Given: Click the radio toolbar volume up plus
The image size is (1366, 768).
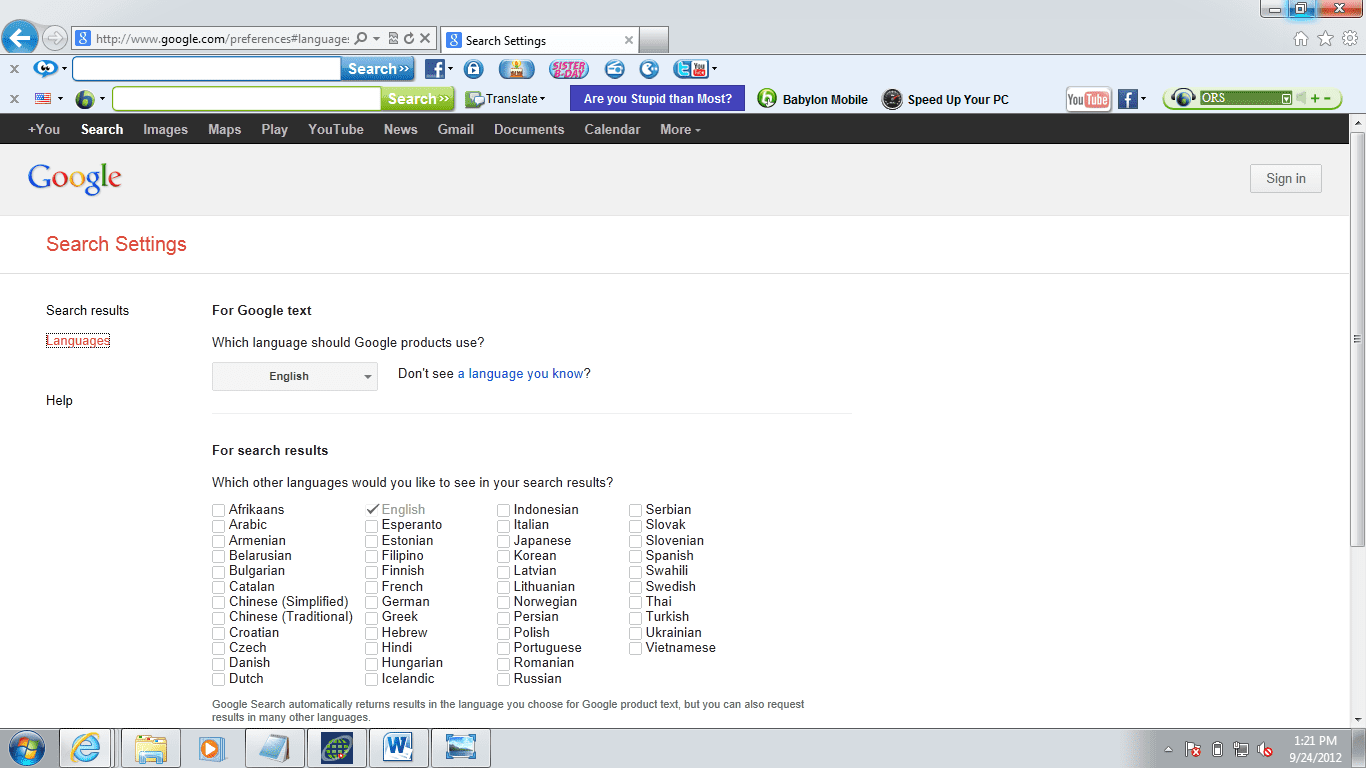Looking at the screenshot, I should point(1314,98).
